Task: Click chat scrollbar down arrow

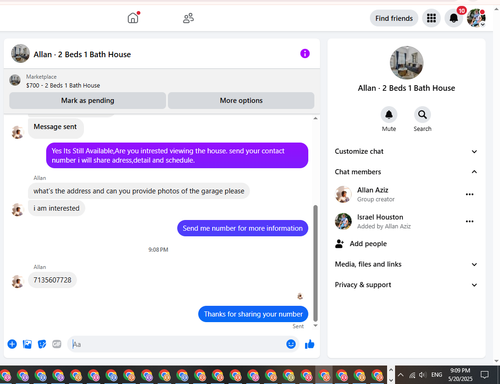Action: tap(315, 326)
